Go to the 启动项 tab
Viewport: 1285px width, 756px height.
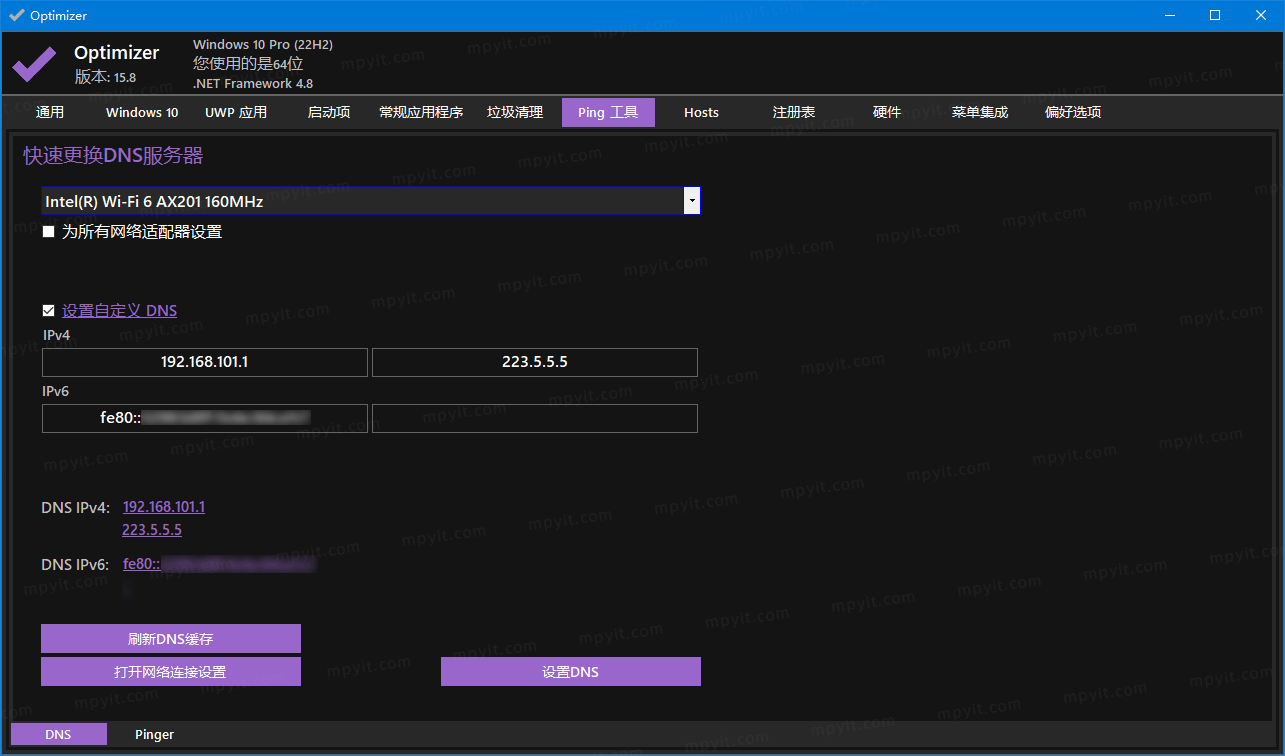(x=329, y=112)
